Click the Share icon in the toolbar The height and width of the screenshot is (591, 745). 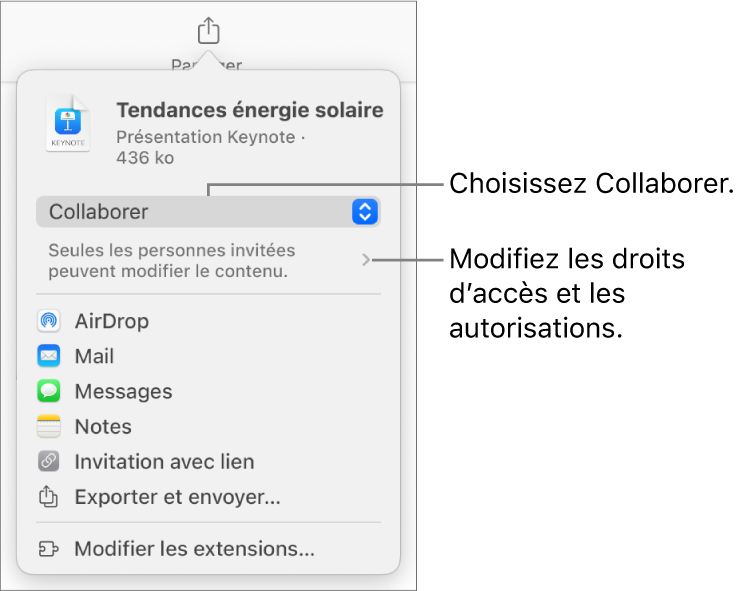[207, 31]
